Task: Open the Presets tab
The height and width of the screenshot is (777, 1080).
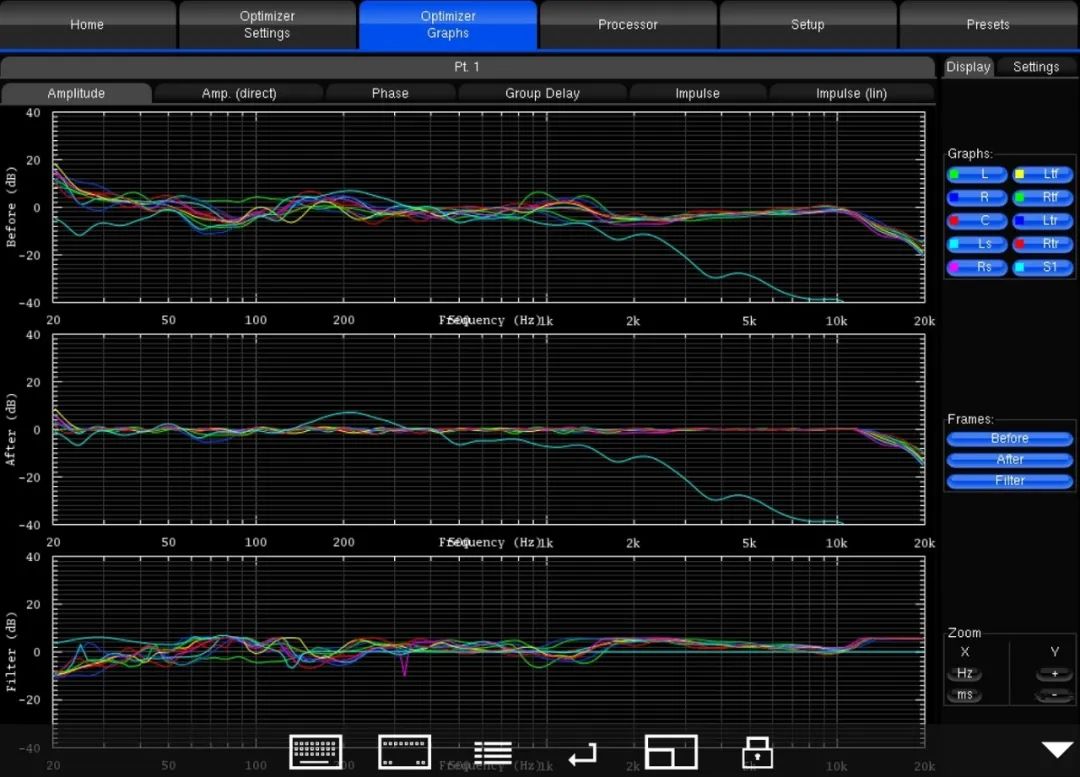Action: (x=988, y=25)
